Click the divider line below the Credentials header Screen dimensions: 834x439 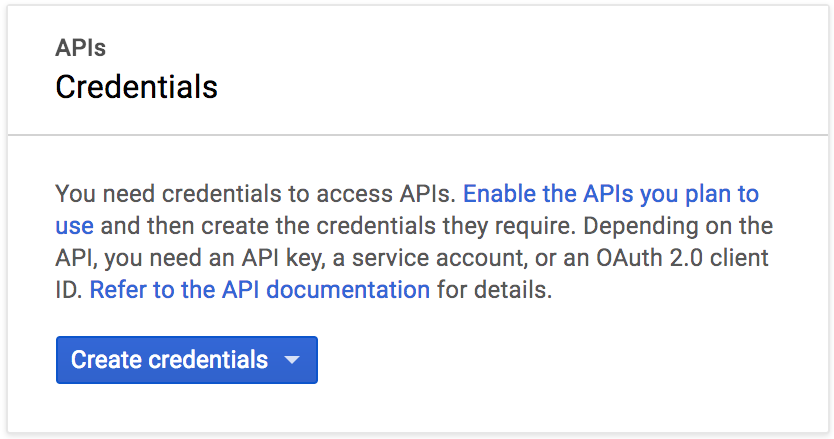coord(418,135)
